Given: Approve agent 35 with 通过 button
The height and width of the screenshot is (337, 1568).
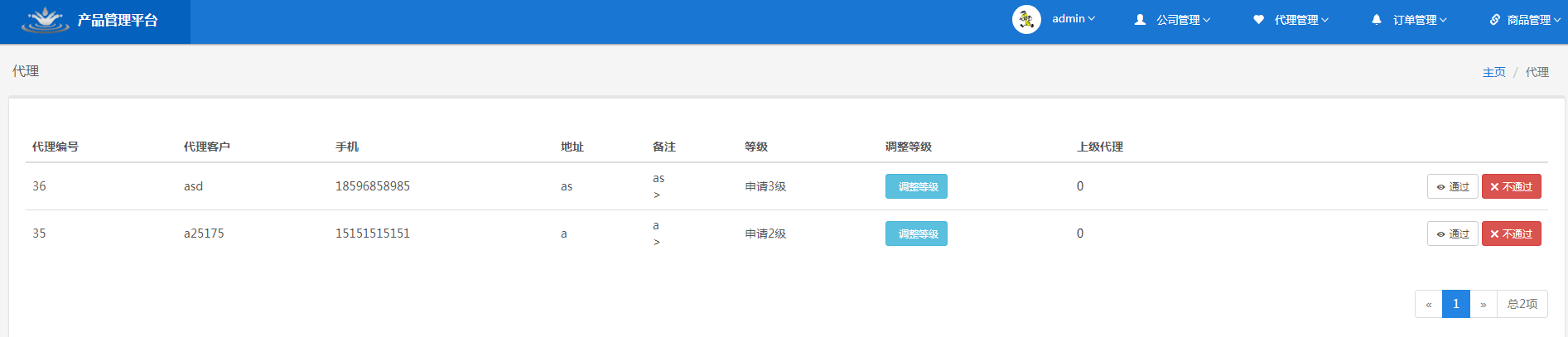Looking at the screenshot, I should click(1452, 233).
